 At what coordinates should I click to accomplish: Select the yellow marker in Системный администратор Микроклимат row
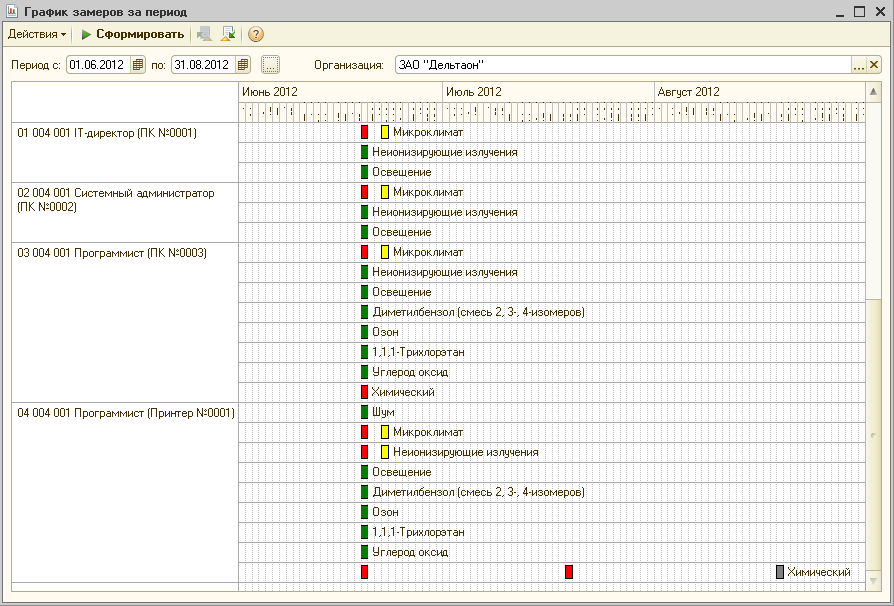[385, 192]
